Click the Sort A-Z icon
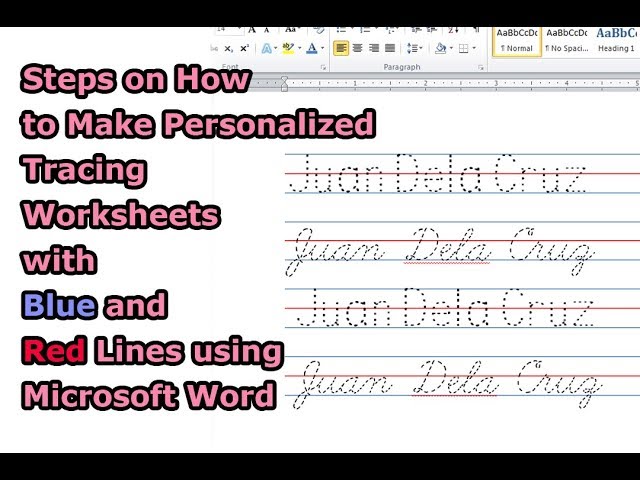Viewport: 640px width, 480px height. click(453, 30)
